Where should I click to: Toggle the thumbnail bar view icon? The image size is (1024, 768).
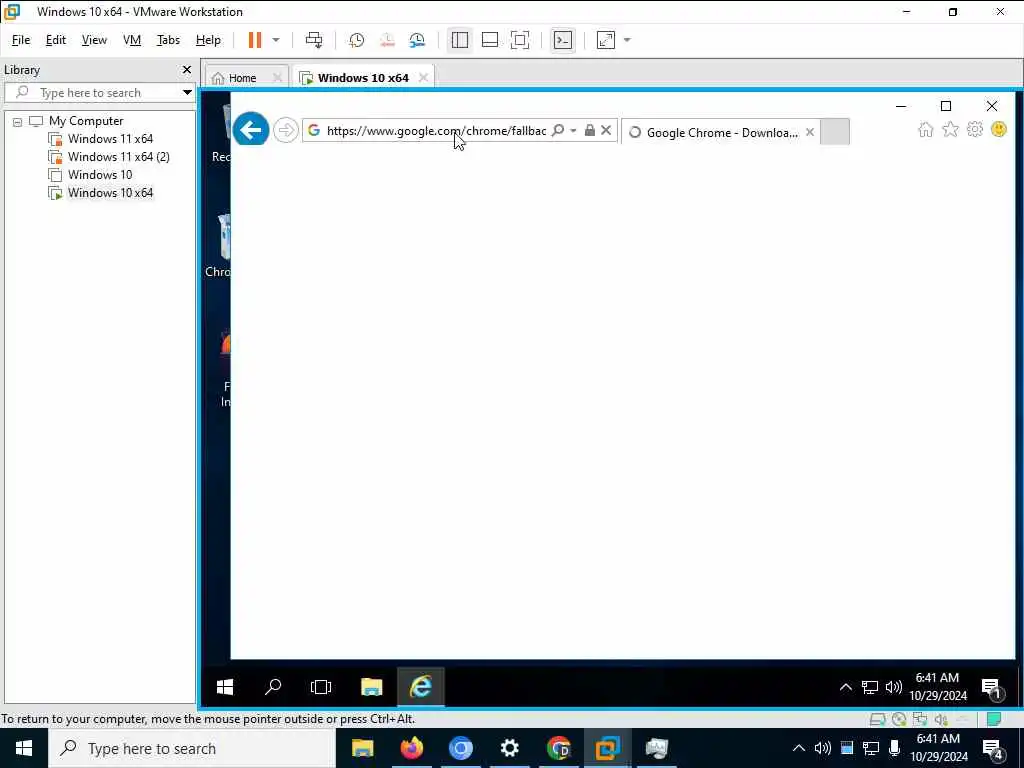(x=490, y=40)
